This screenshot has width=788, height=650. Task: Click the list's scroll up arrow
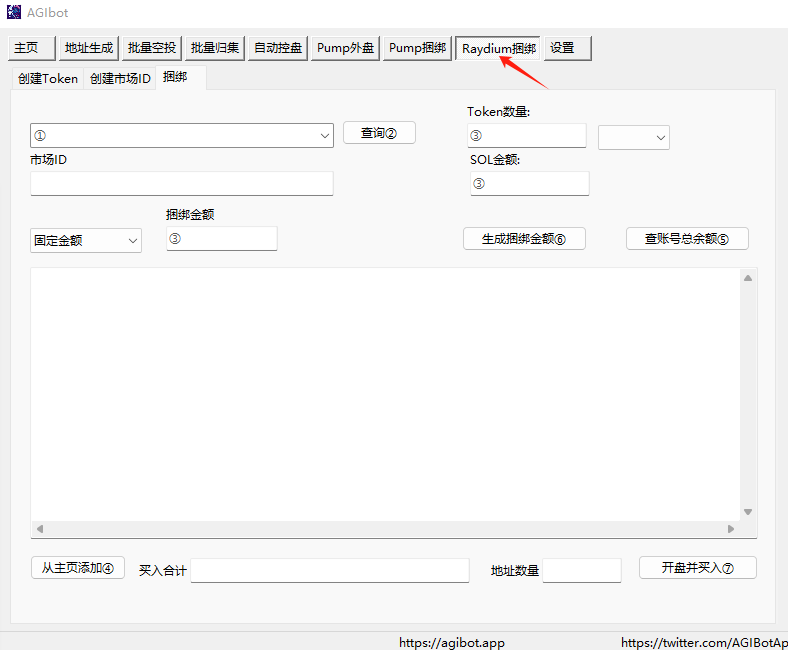[748, 278]
